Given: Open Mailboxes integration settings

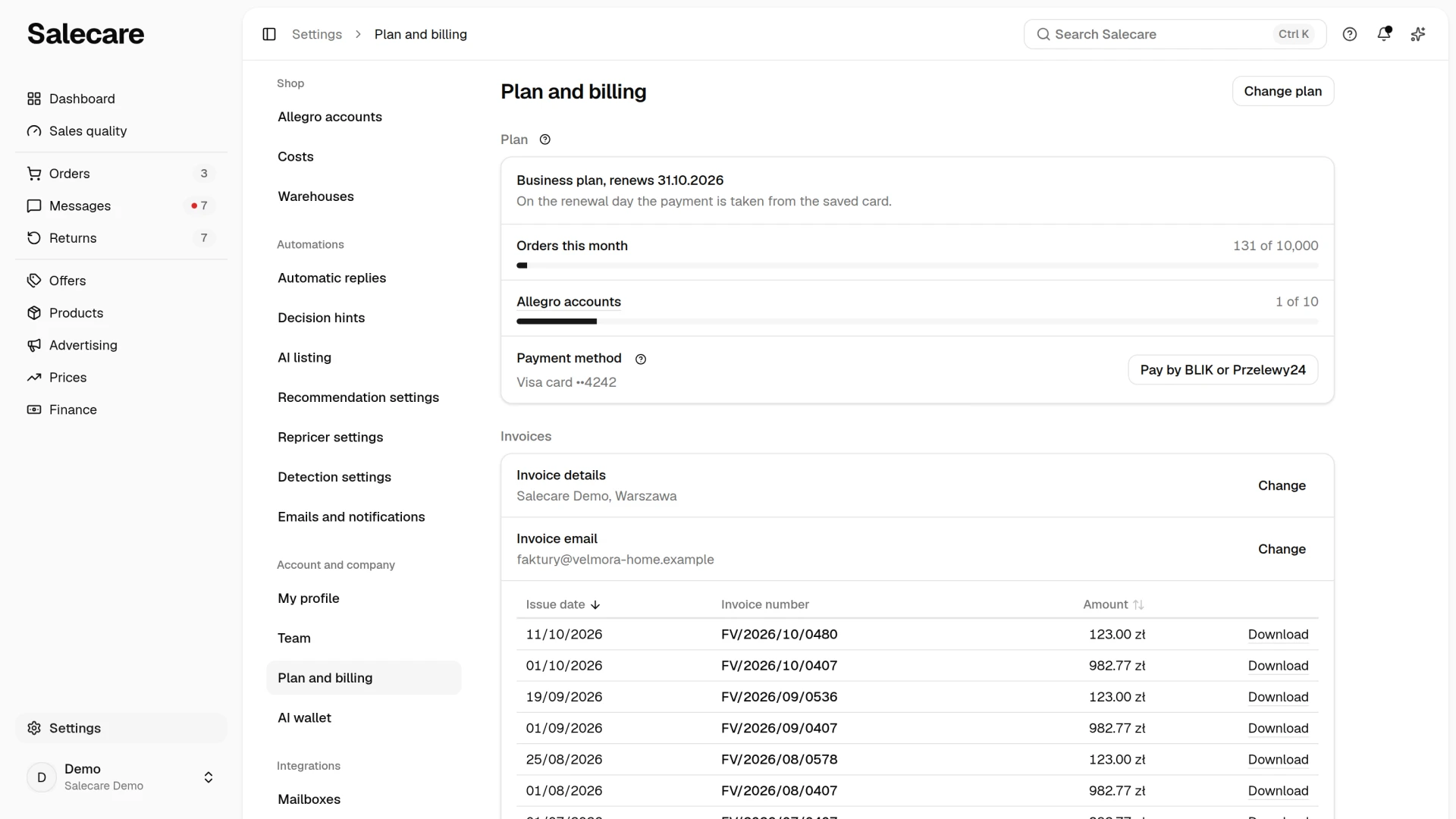Looking at the screenshot, I should click(x=364, y=799).
